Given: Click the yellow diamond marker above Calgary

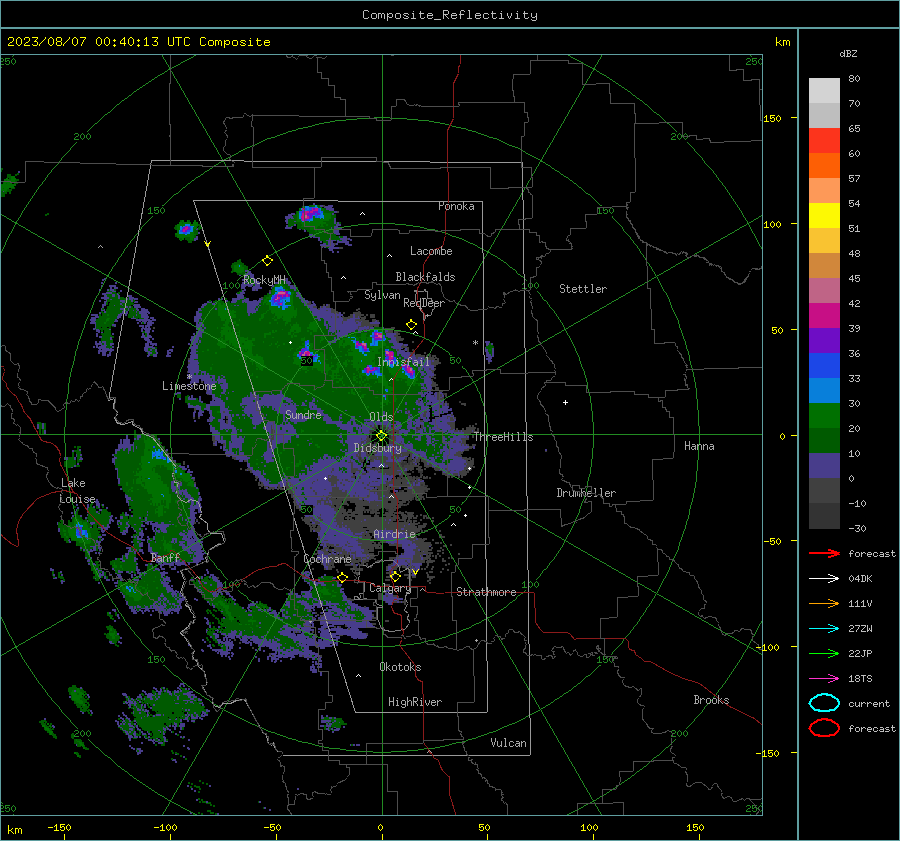Looking at the screenshot, I should click(x=395, y=576).
